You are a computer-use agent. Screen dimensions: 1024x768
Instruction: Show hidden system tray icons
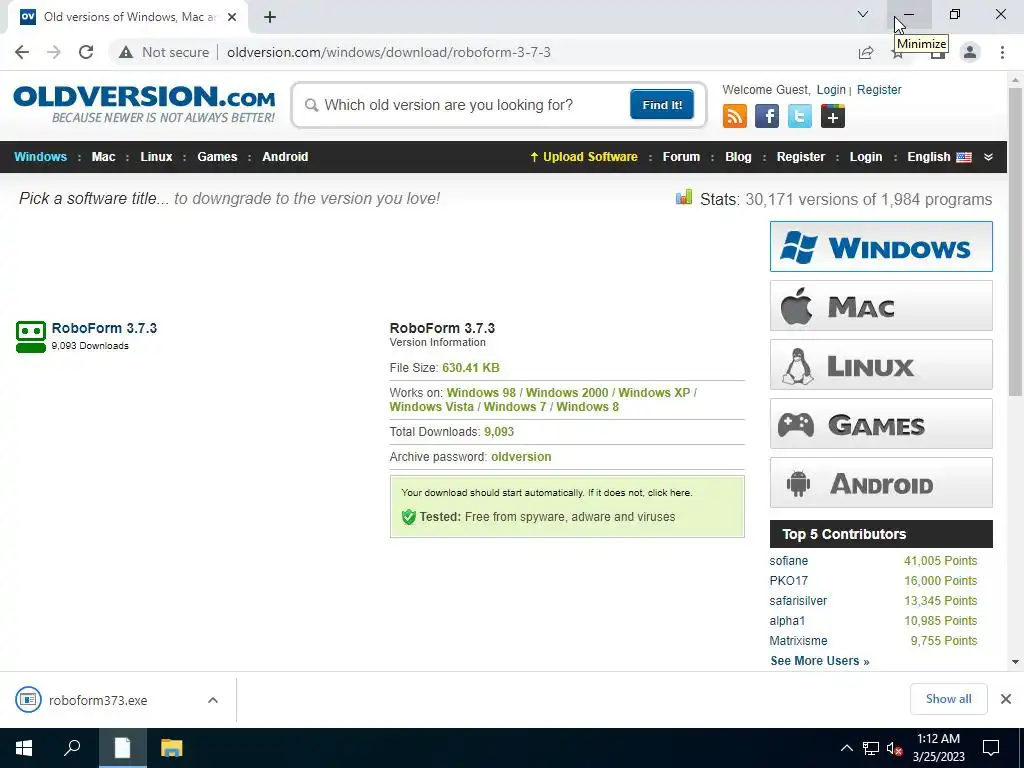pos(846,748)
